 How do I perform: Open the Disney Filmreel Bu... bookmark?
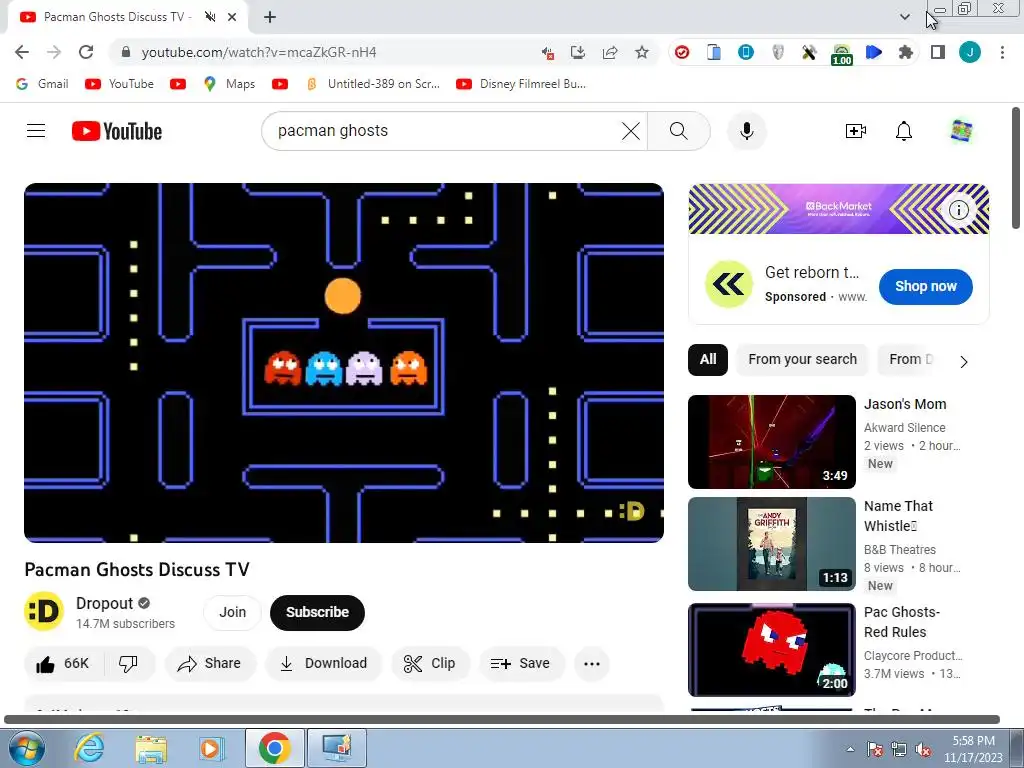tap(521, 84)
